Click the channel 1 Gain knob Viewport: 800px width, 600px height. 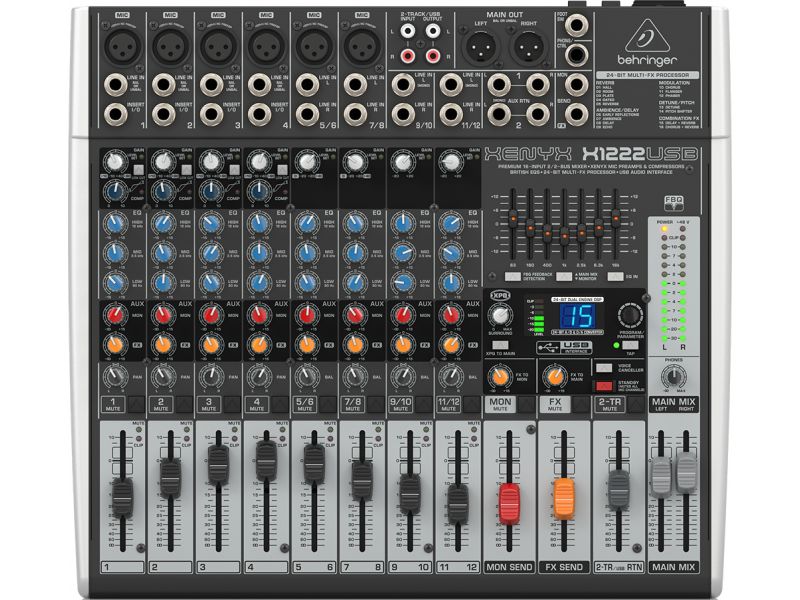tap(115, 162)
